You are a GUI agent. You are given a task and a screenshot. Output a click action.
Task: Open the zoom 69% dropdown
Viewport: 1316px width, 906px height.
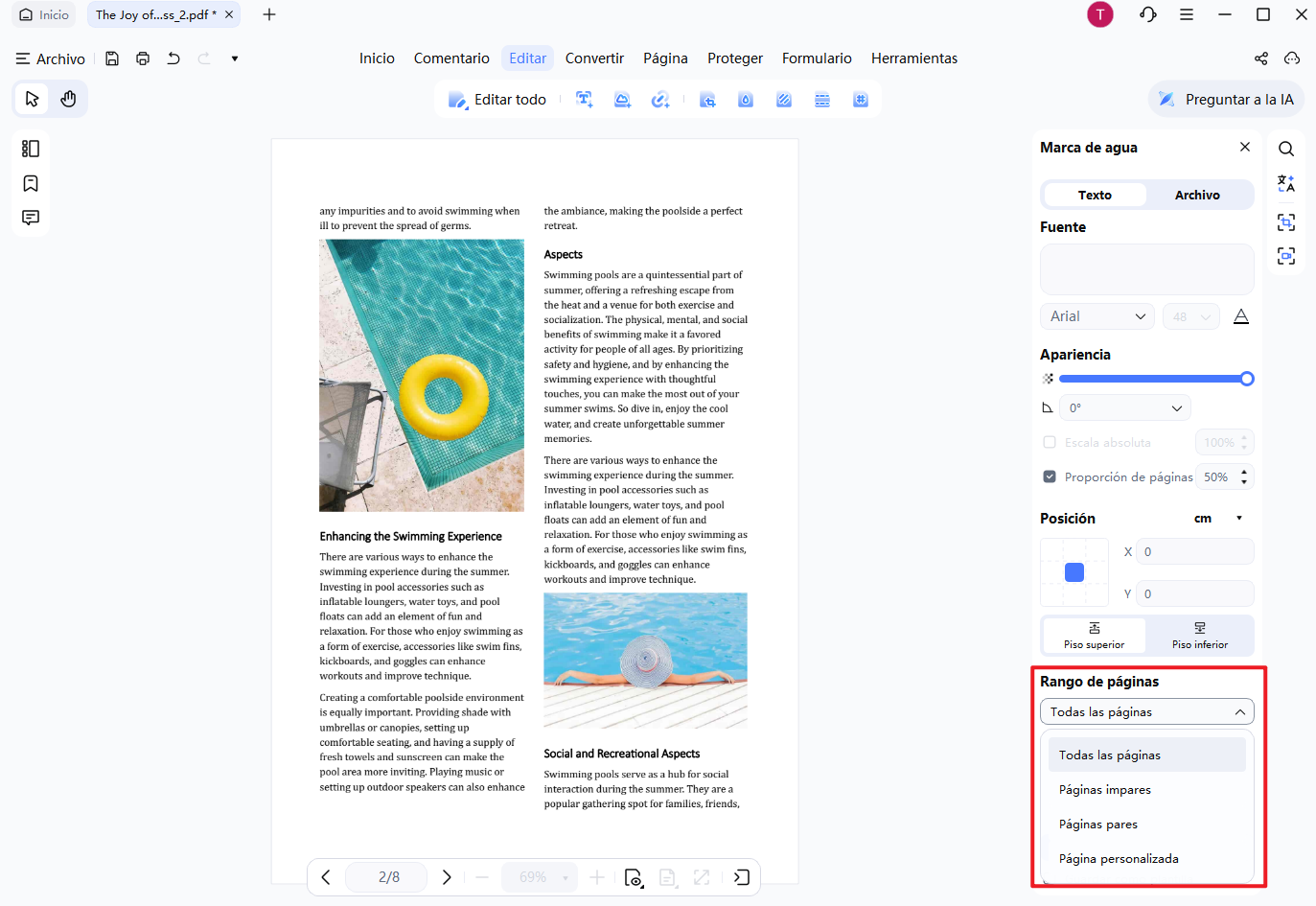pos(541,877)
